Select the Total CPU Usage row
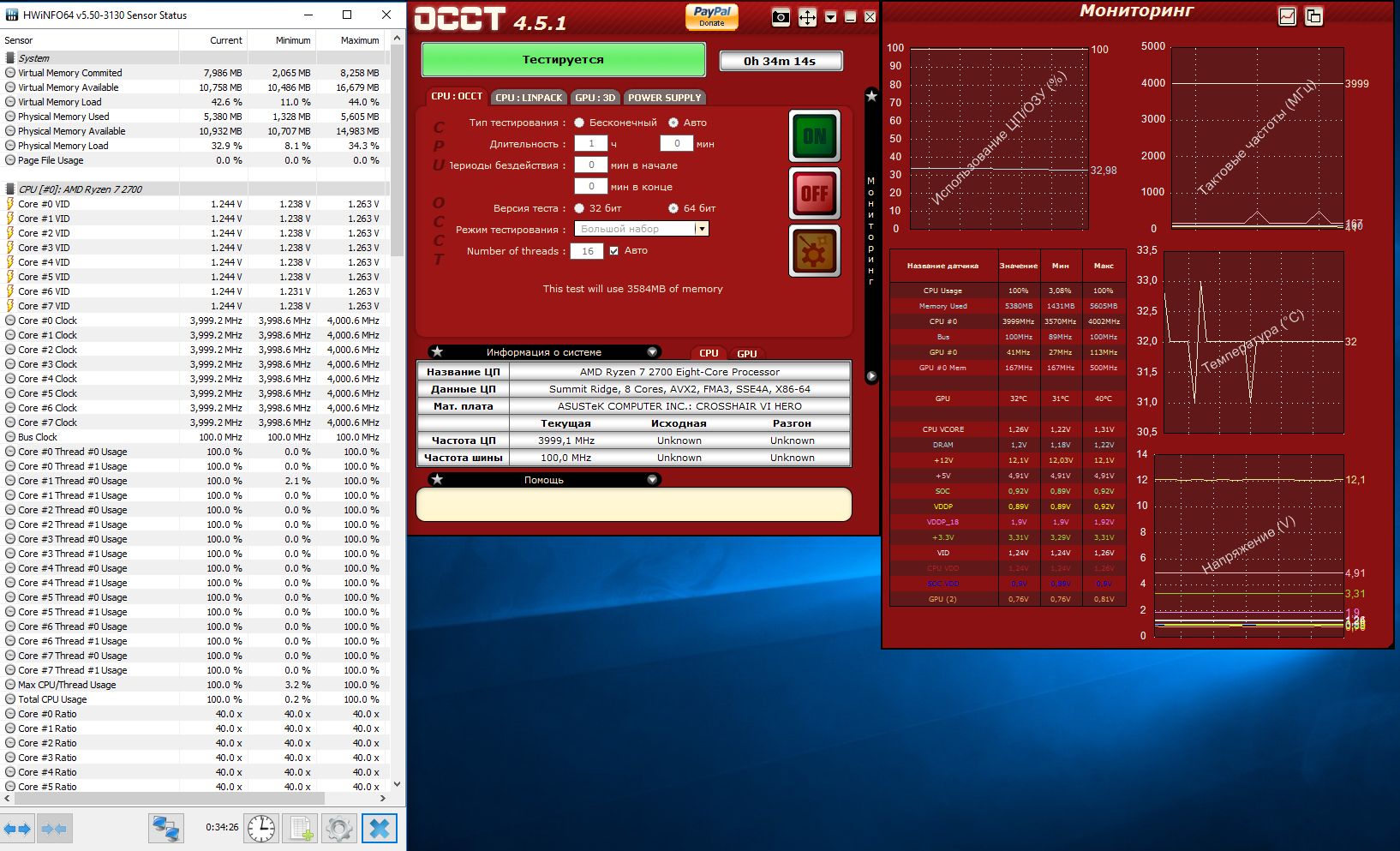Image resolution: width=1400 pixels, height=851 pixels. point(194,699)
